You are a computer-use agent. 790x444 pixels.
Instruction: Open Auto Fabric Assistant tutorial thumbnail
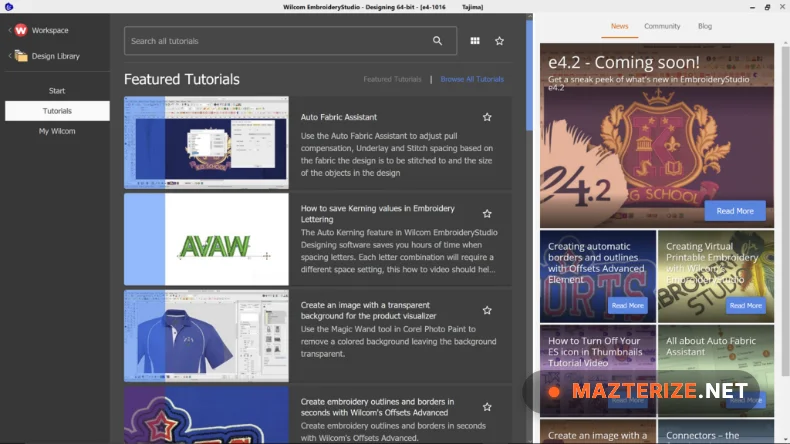click(x=206, y=142)
